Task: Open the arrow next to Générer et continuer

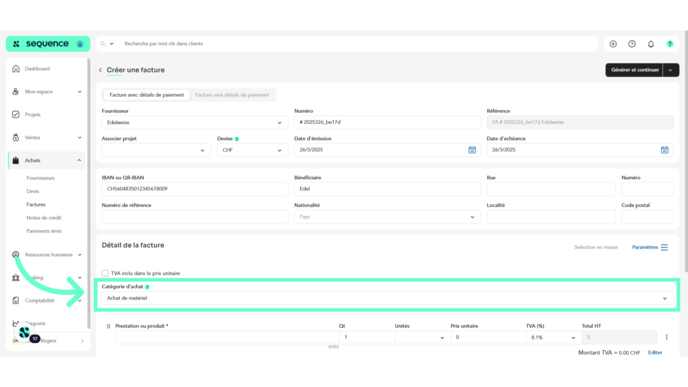Action: [670, 70]
